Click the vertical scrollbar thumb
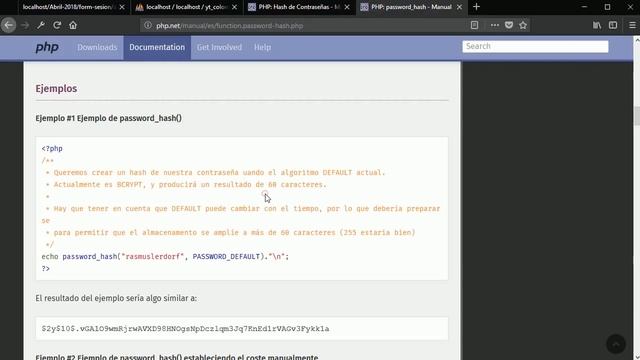The width and height of the screenshot is (640, 360). click(x=637, y=116)
